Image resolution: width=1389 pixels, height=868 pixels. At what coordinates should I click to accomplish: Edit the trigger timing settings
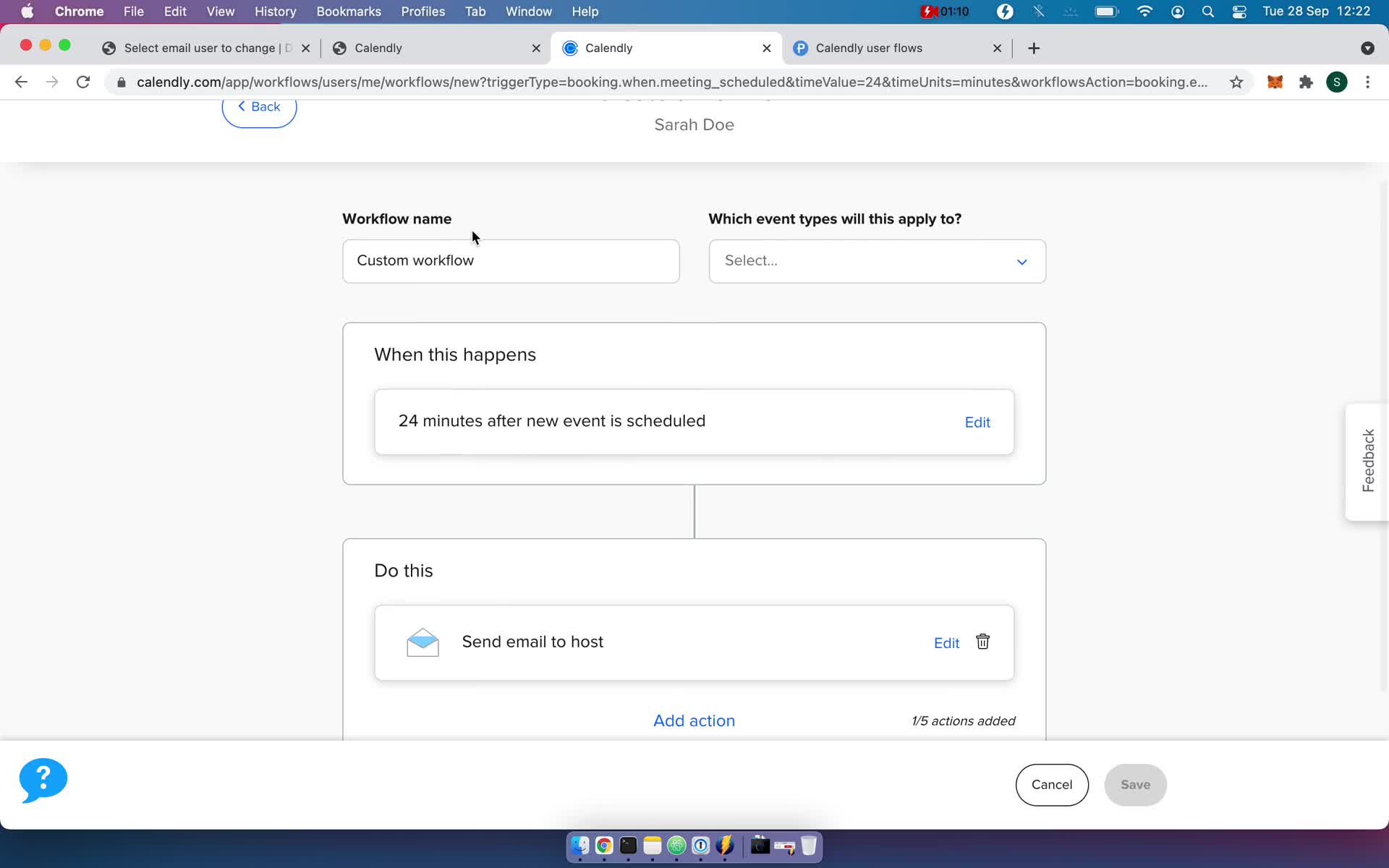[977, 421]
